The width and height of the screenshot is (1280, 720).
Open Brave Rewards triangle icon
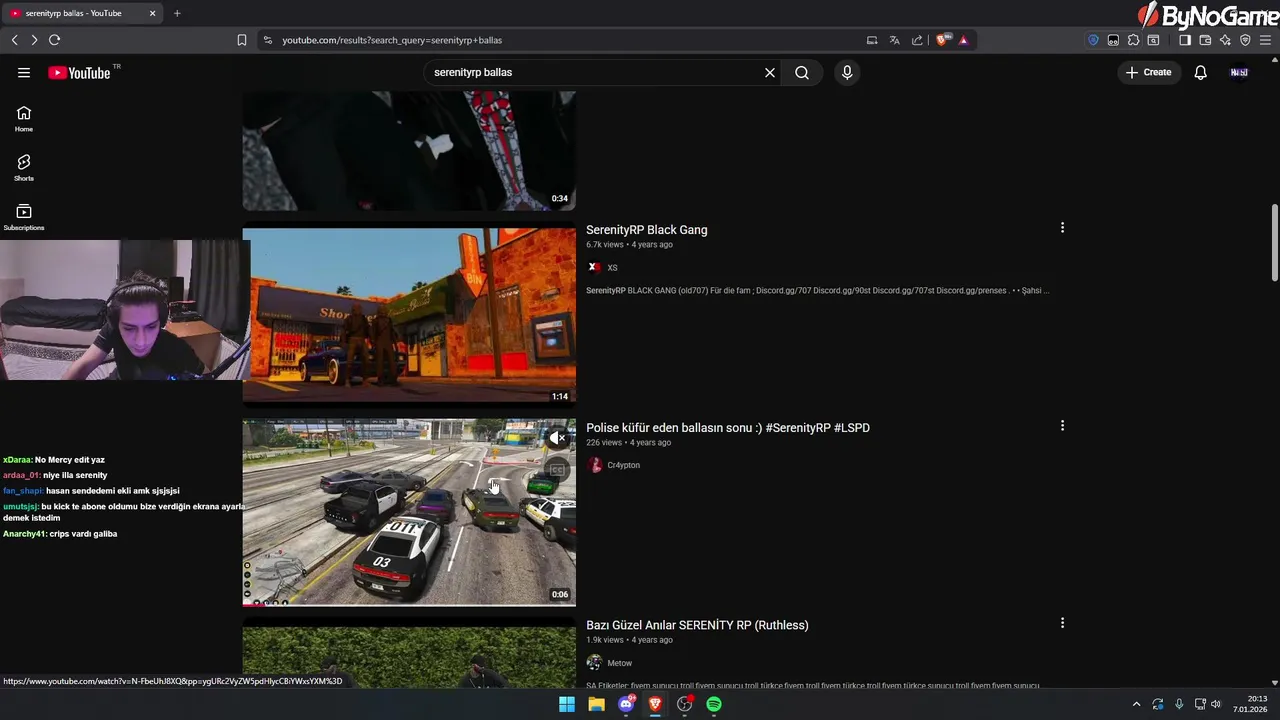pos(964,40)
